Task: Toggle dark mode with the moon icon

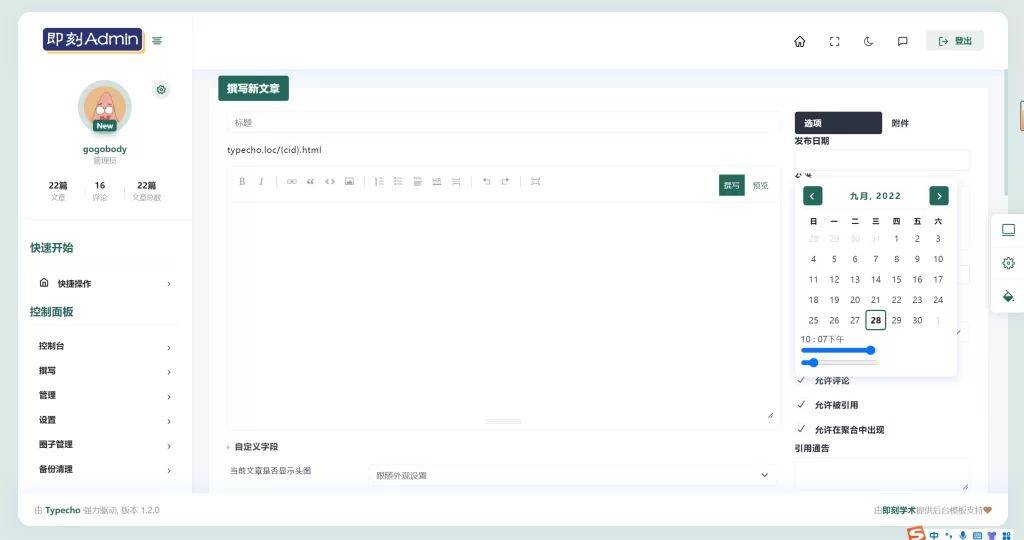Action: (869, 41)
